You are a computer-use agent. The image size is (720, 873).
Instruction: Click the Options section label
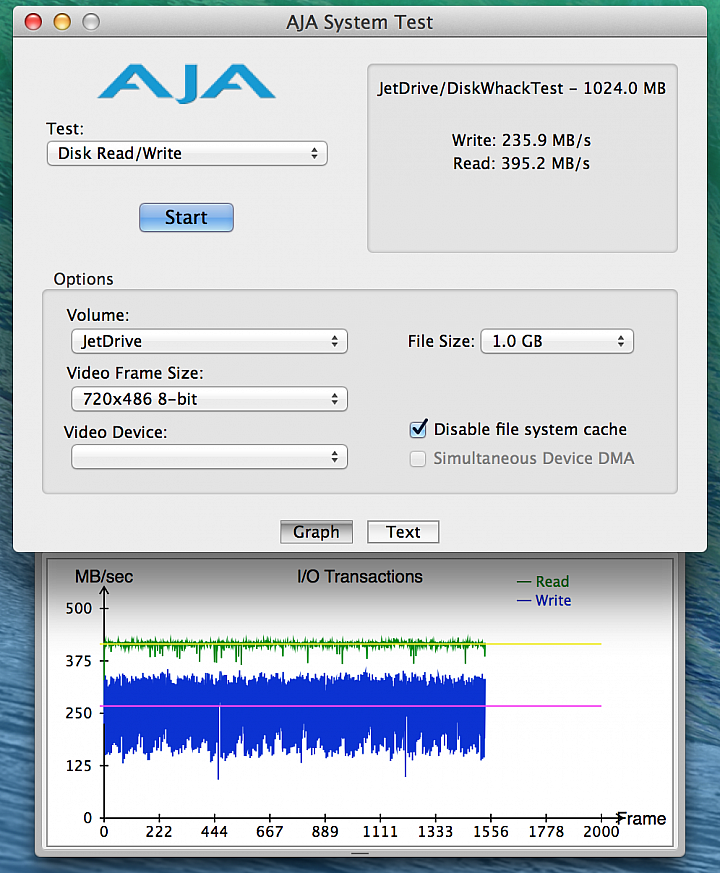coord(84,279)
